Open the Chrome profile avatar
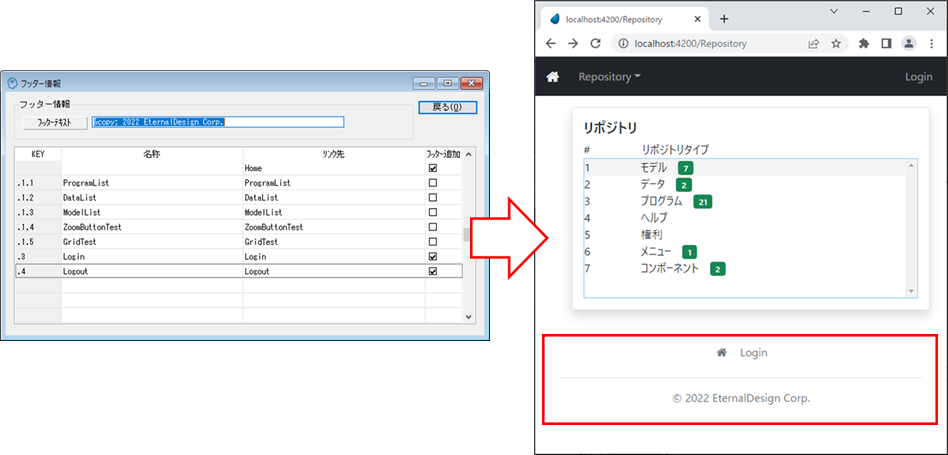Viewport: 948px width, 455px height. pos(909,44)
